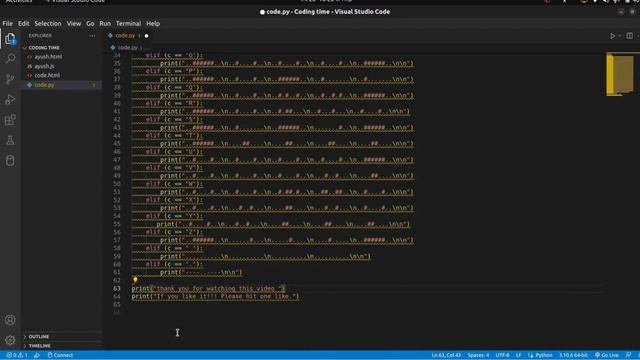Viewport: 640px width, 360px height.
Task: Open the database icon in activity bar
Action: tap(10, 160)
